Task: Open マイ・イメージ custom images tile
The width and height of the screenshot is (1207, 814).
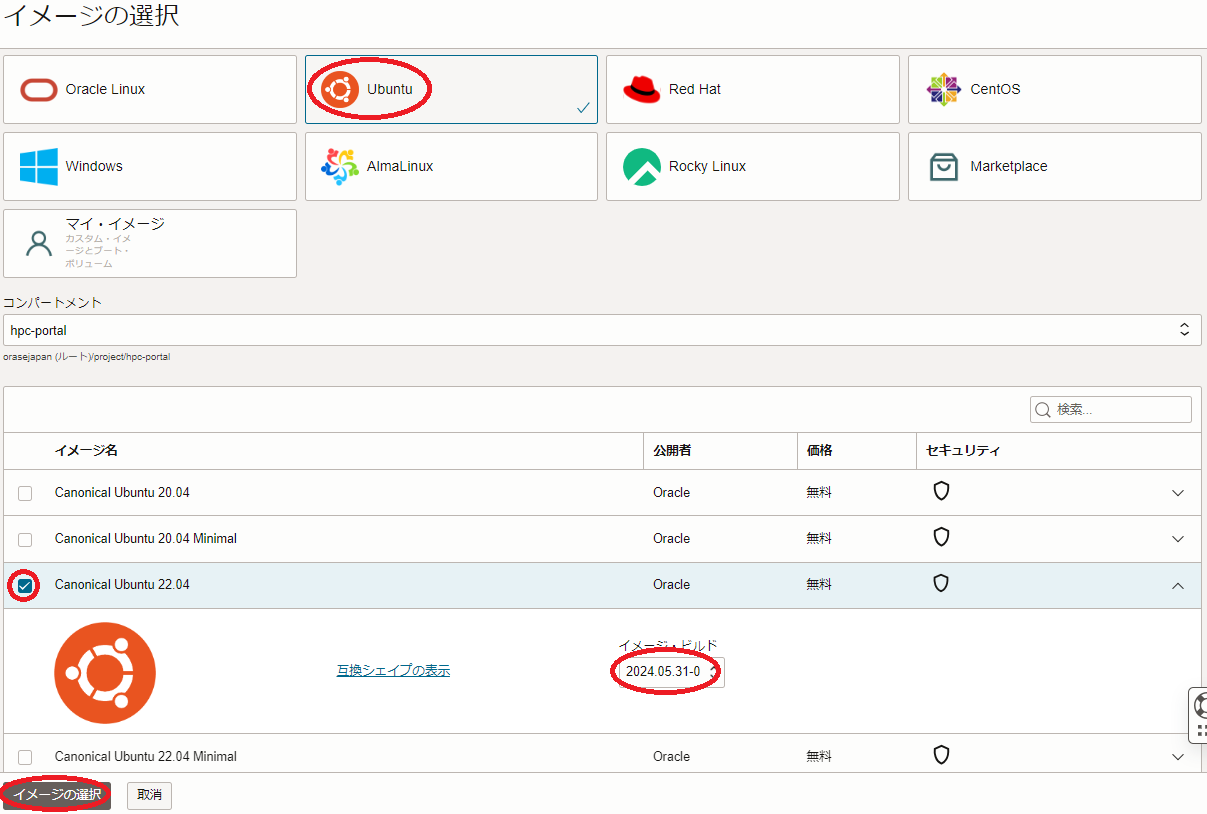Action: pyautogui.click(x=150, y=243)
